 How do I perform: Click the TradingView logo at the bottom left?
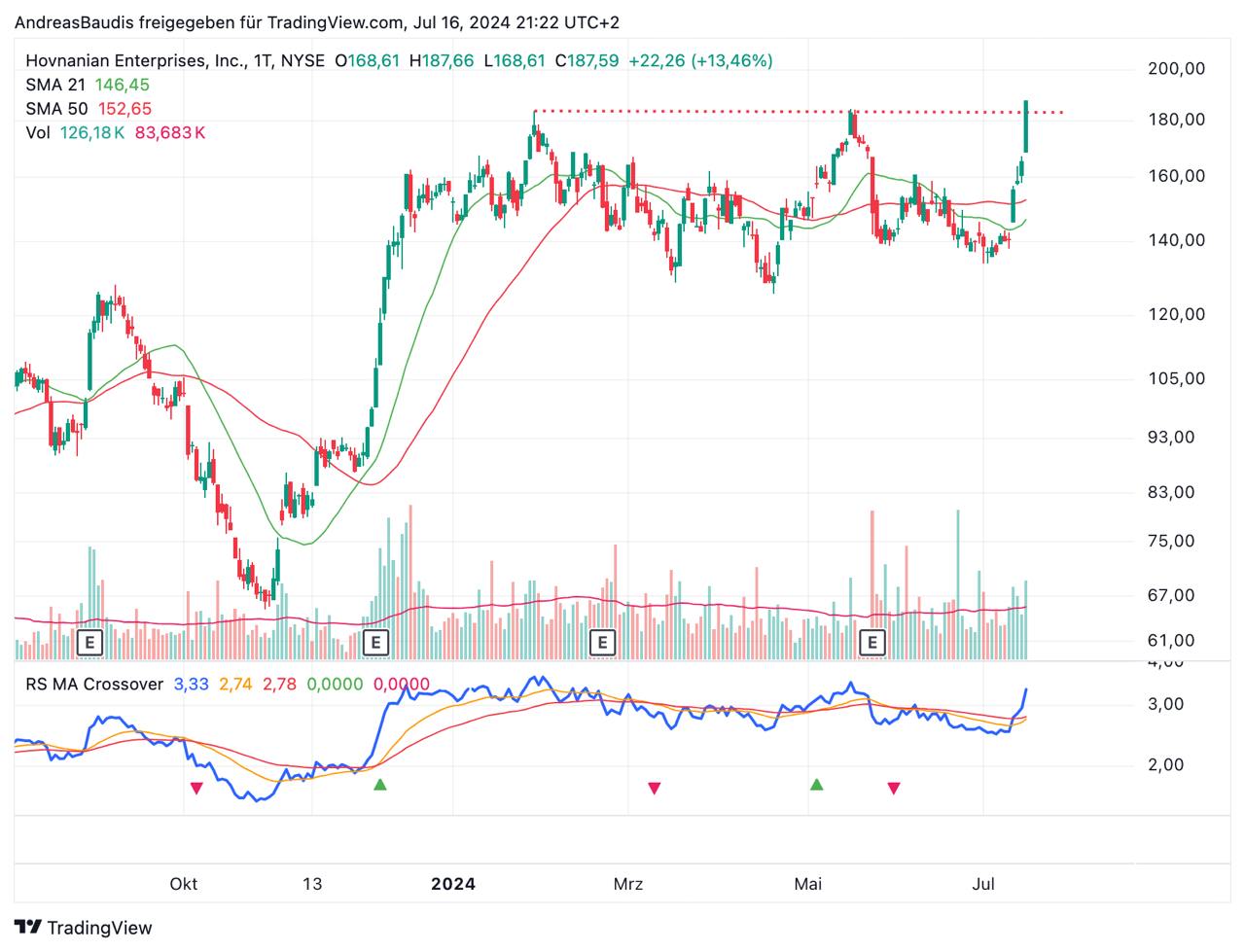click(x=84, y=927)
